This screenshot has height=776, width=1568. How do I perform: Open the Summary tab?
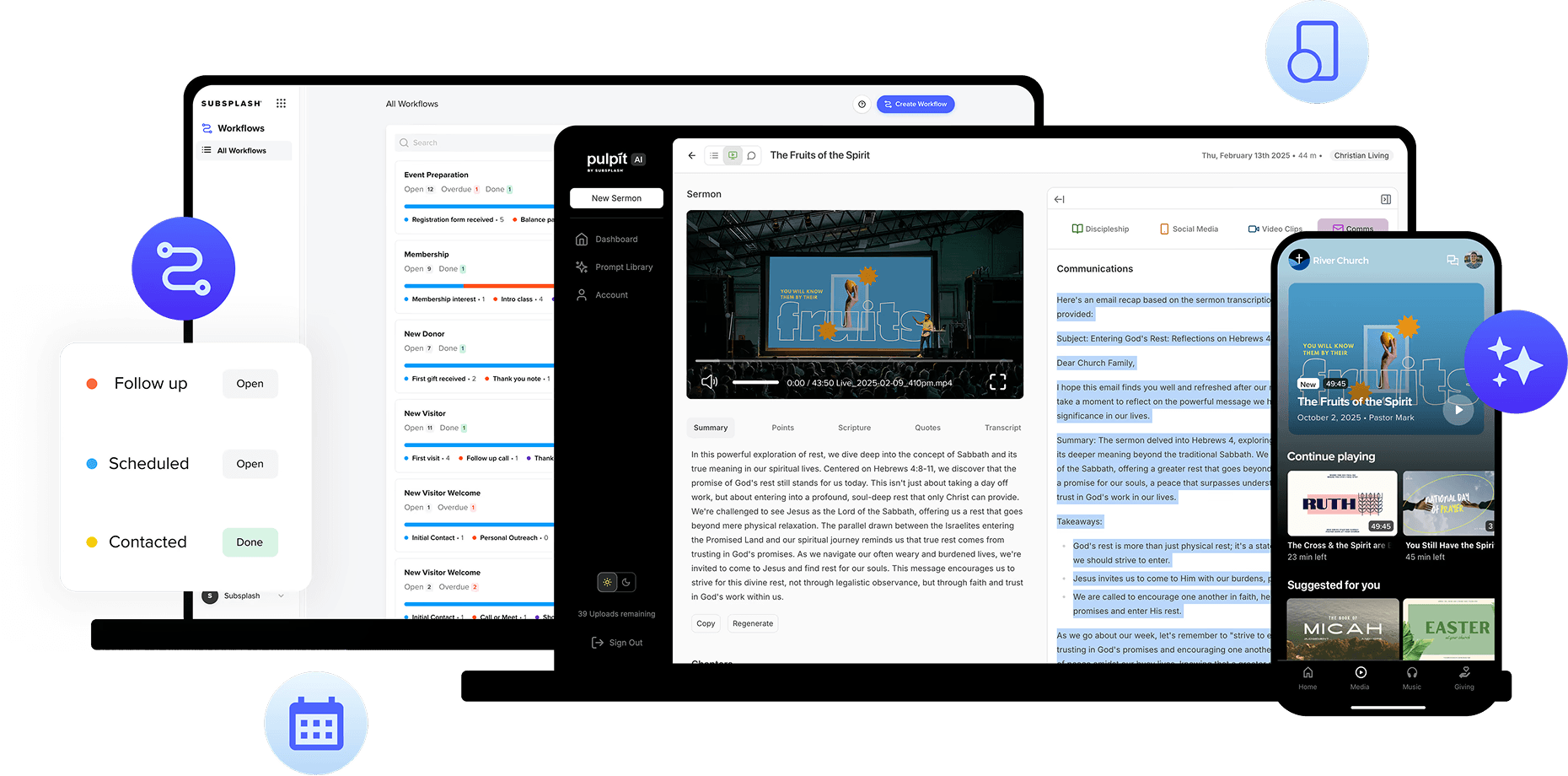pos(711,428)
